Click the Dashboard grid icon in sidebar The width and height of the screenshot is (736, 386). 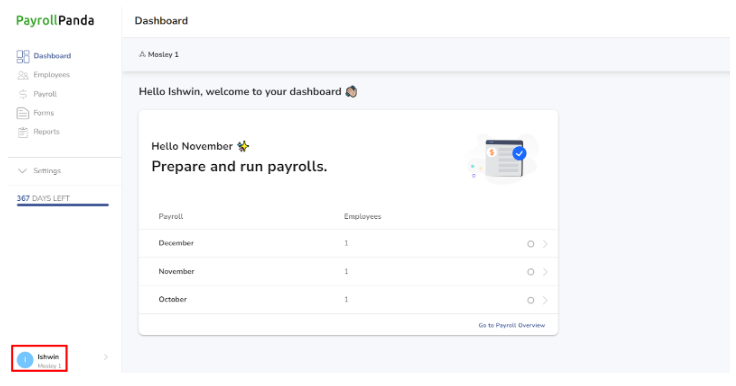click(x=23, y=56)
